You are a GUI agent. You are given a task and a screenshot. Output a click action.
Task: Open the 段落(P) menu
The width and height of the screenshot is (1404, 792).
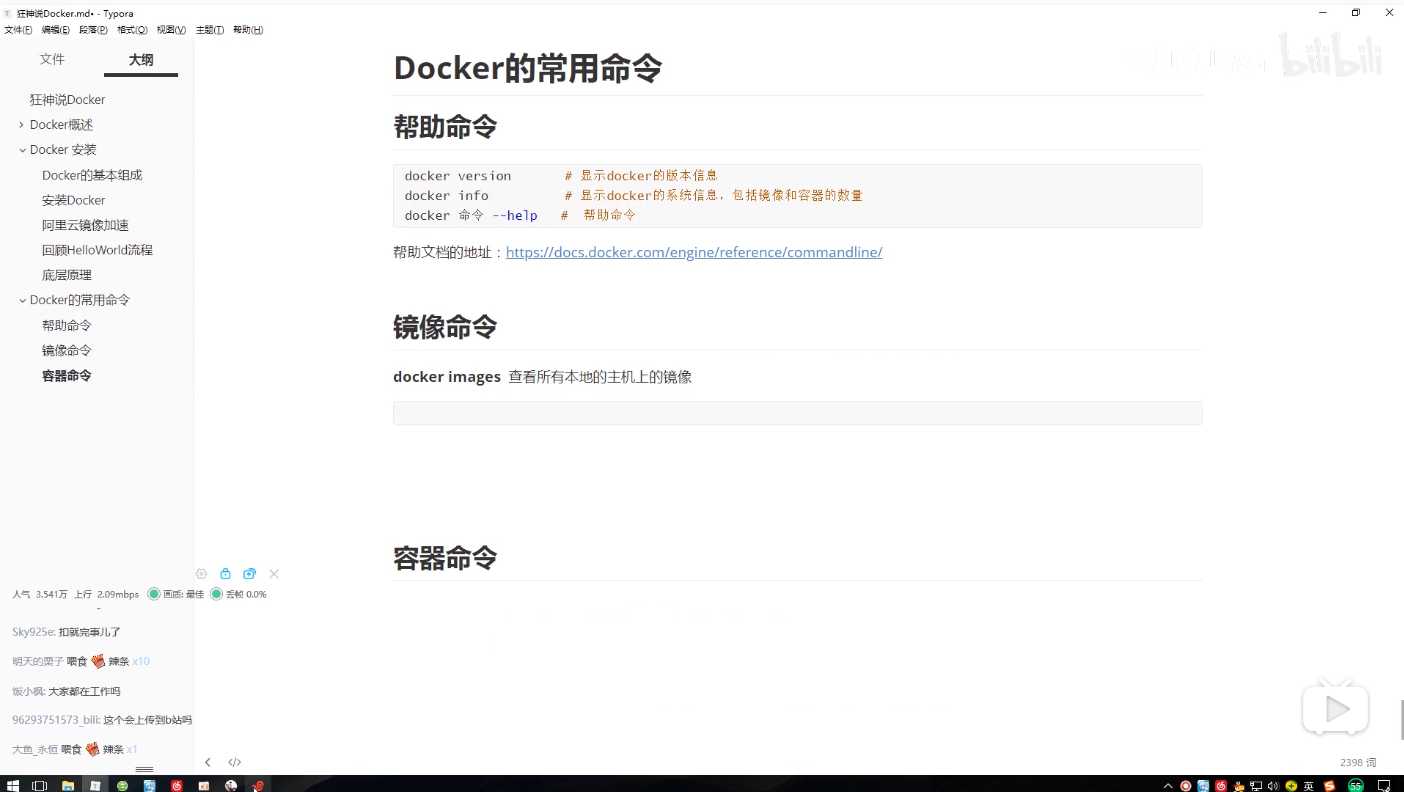93,30
